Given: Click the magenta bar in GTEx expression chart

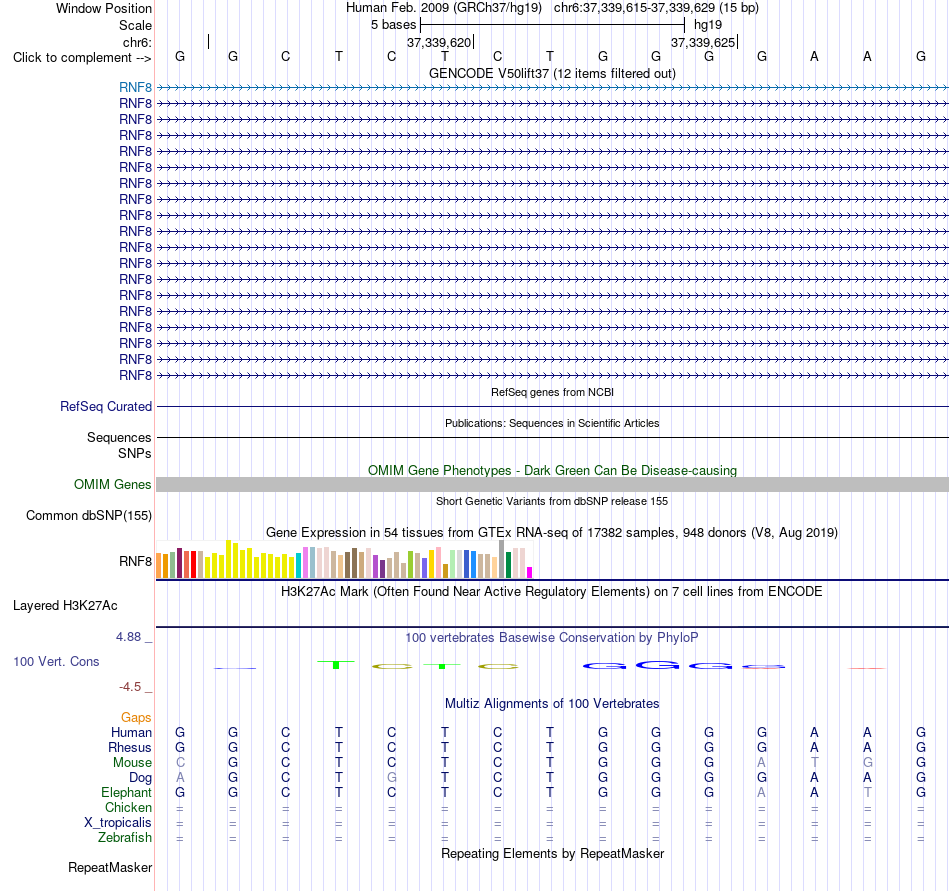Looking at the screenshot, I should (530, 572).
